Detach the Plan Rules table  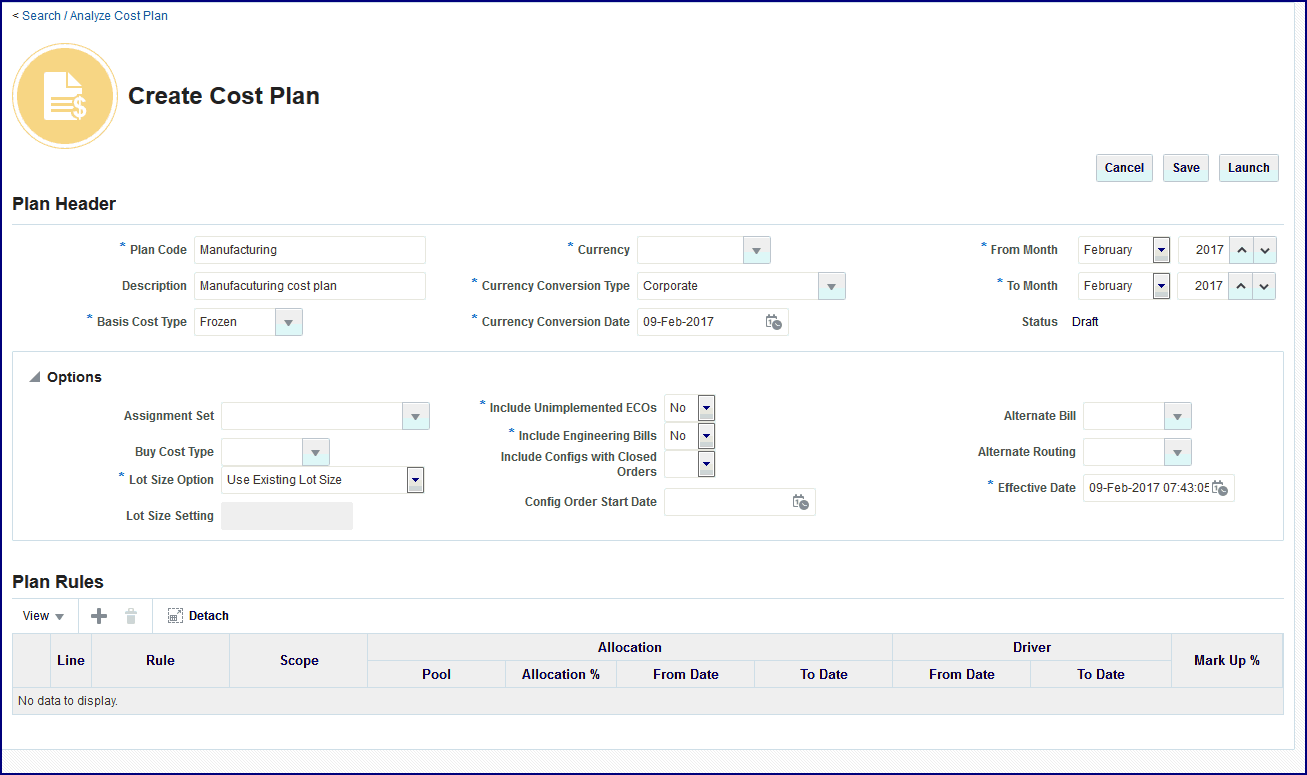199,616
